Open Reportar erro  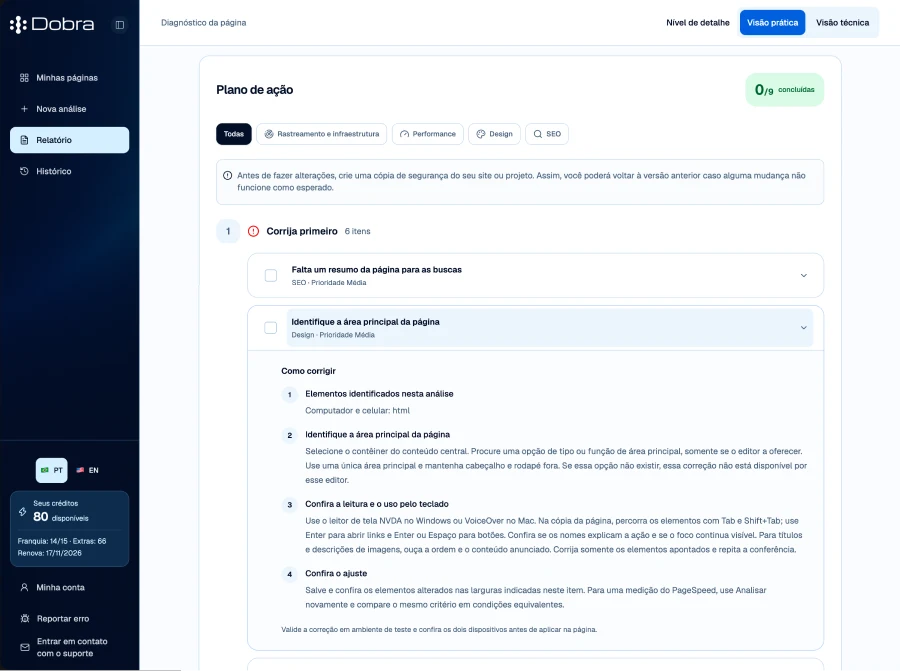tap(69, 618)
